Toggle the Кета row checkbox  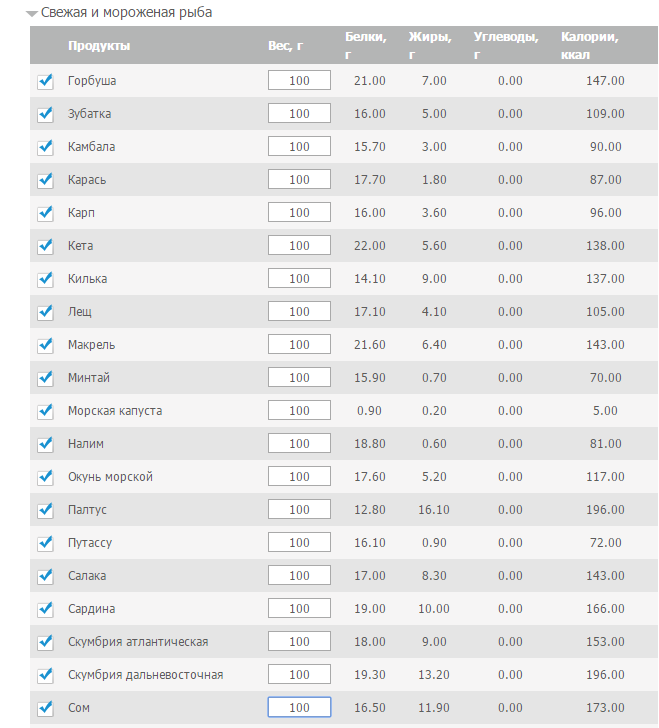pyautogui.click(x=44, y=246)
